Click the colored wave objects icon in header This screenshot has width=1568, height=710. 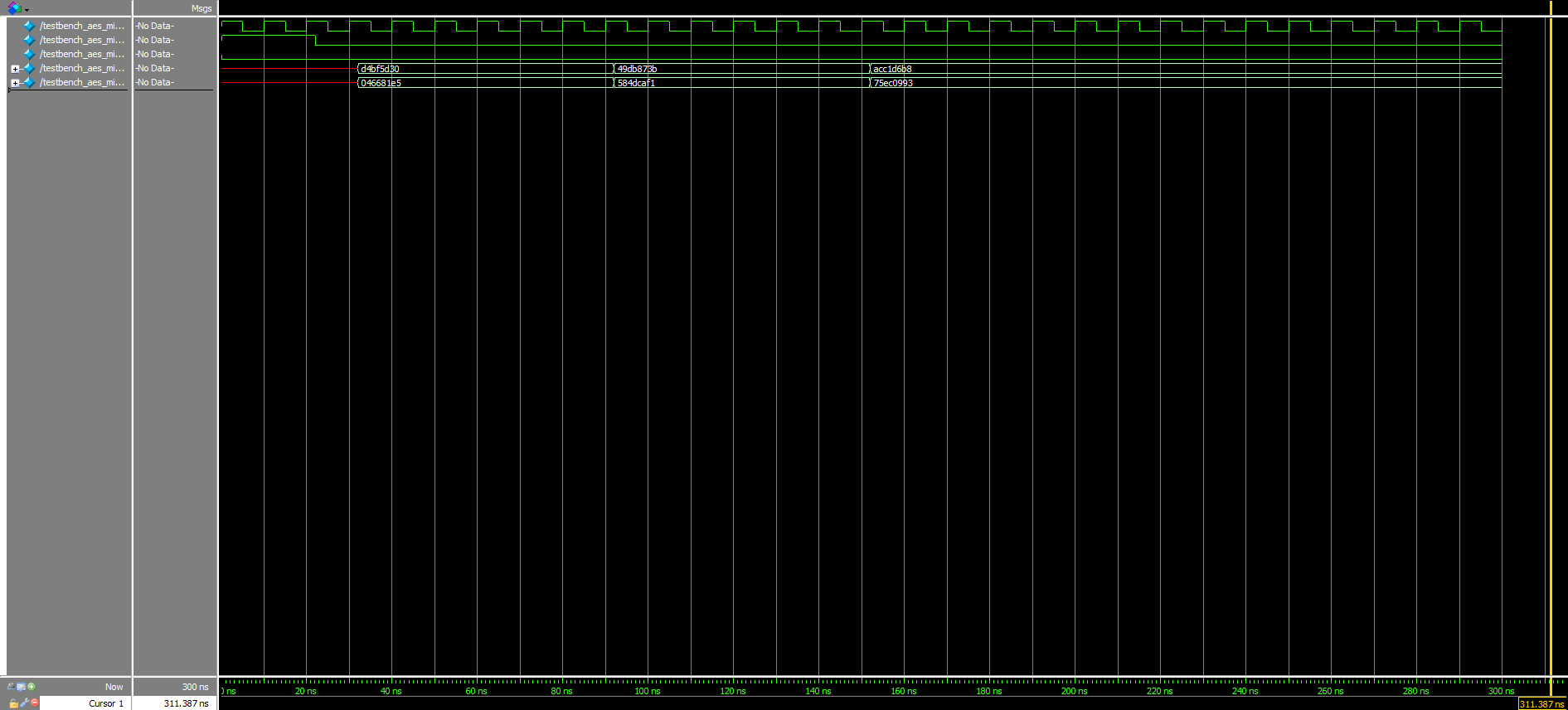pyautogui.click(x=14, y=8)
